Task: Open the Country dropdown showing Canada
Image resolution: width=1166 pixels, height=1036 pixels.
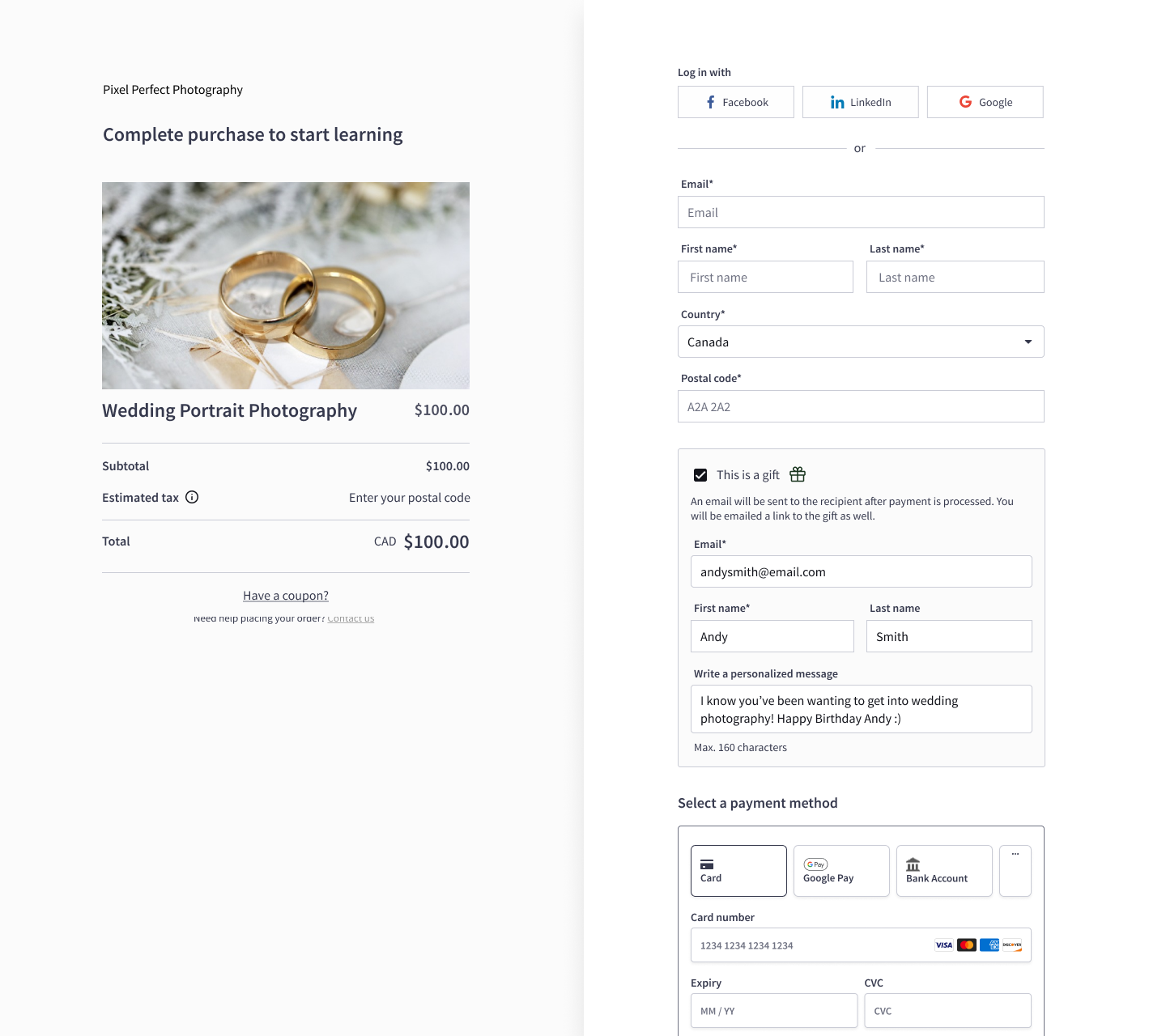Action: (861, 342)
